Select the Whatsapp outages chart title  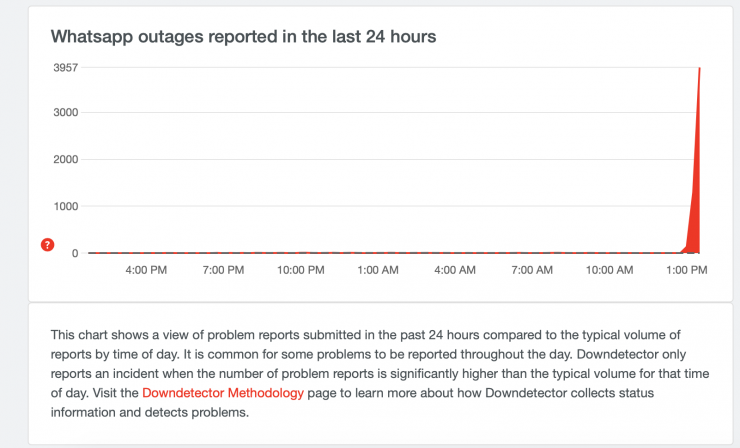(x=243, y=36)
